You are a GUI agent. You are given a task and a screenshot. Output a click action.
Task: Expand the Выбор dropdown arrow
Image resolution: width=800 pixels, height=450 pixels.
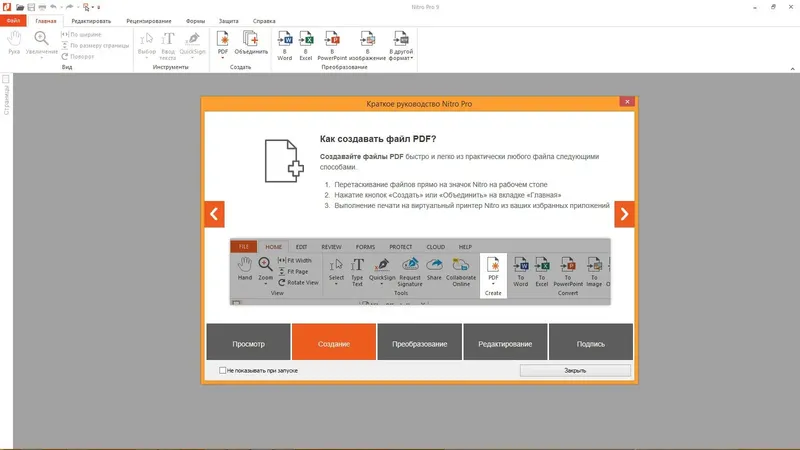pyautogui.click(x=146, y=58)
